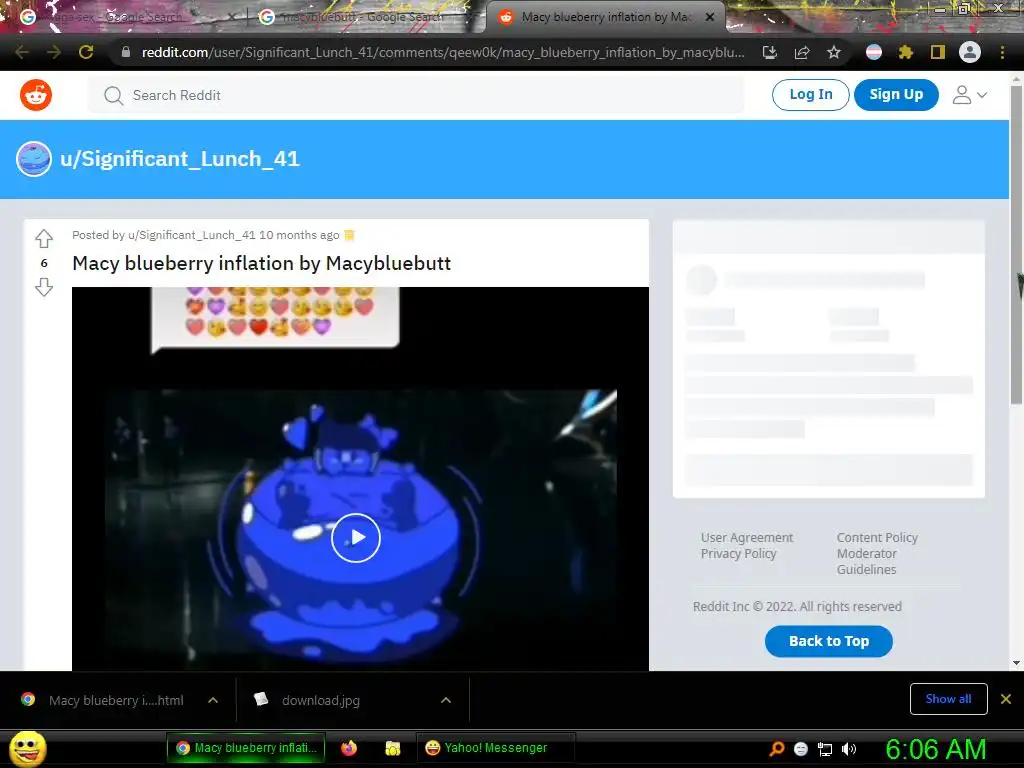
Task: Open Chrome three-dot menu
Action: [1002, 52]
